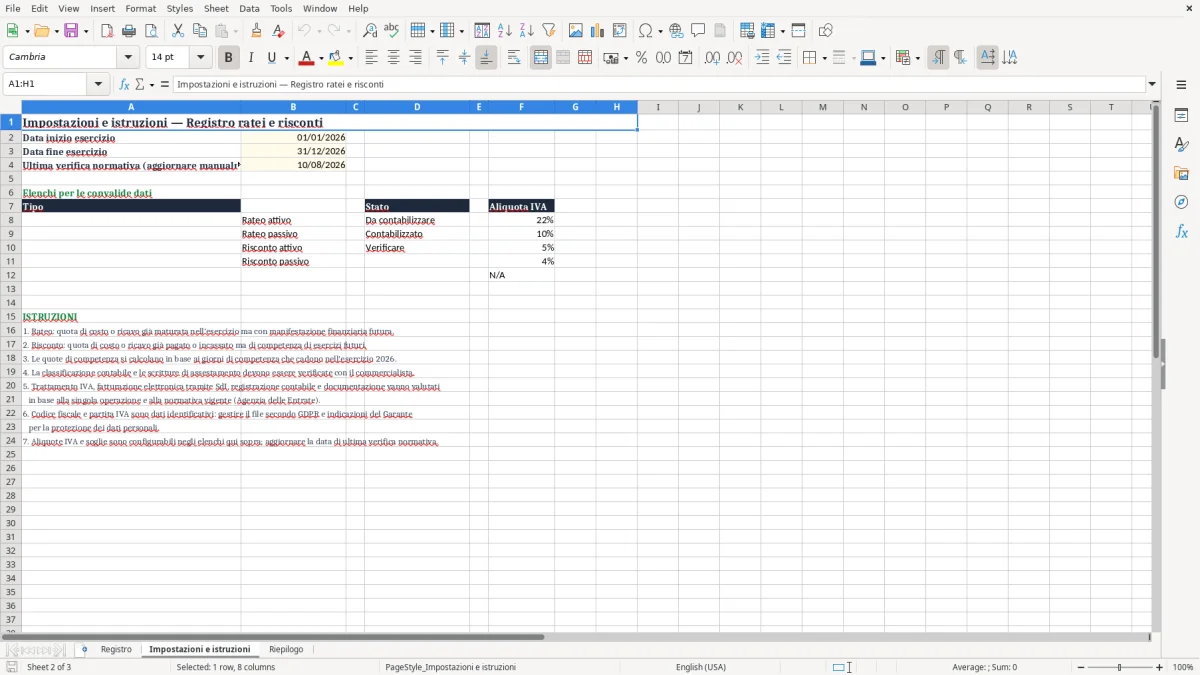Run the spelling check

[x=392, y=31]
